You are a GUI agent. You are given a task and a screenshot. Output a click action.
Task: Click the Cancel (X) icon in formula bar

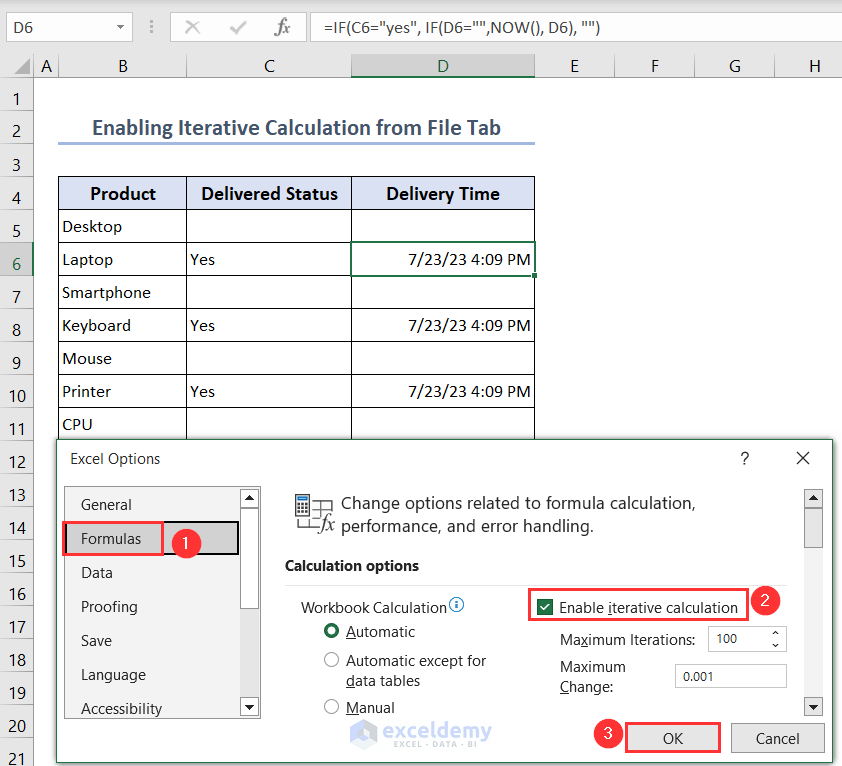tap(192, 27)
